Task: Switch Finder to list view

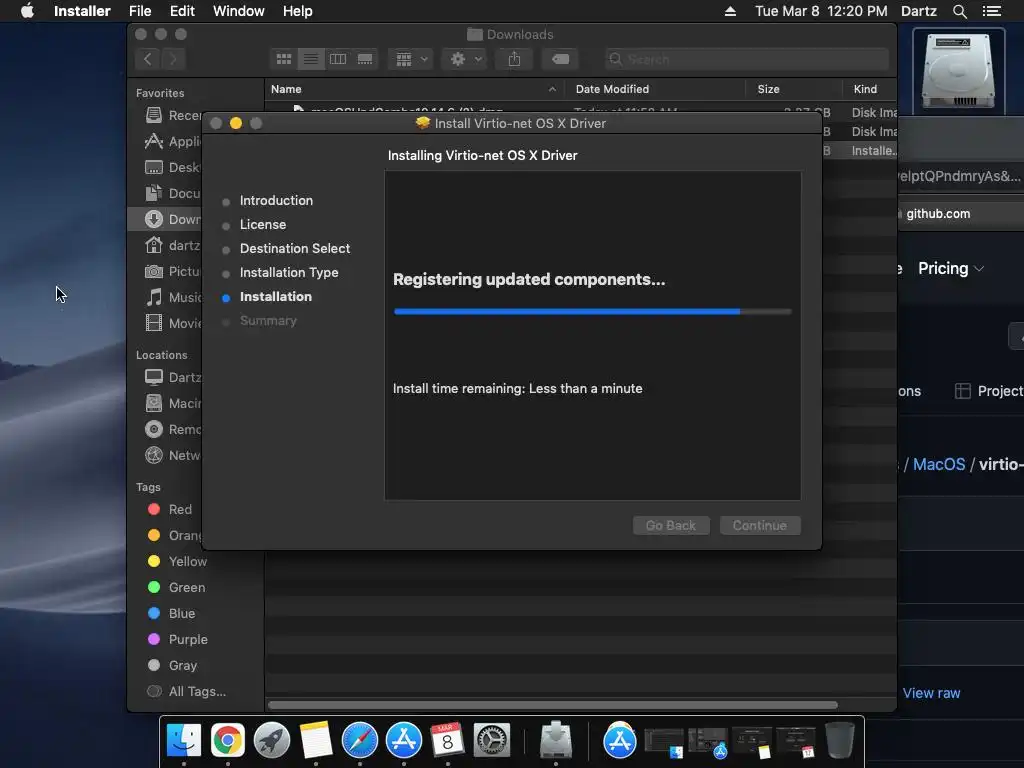Action: point(311,59)
